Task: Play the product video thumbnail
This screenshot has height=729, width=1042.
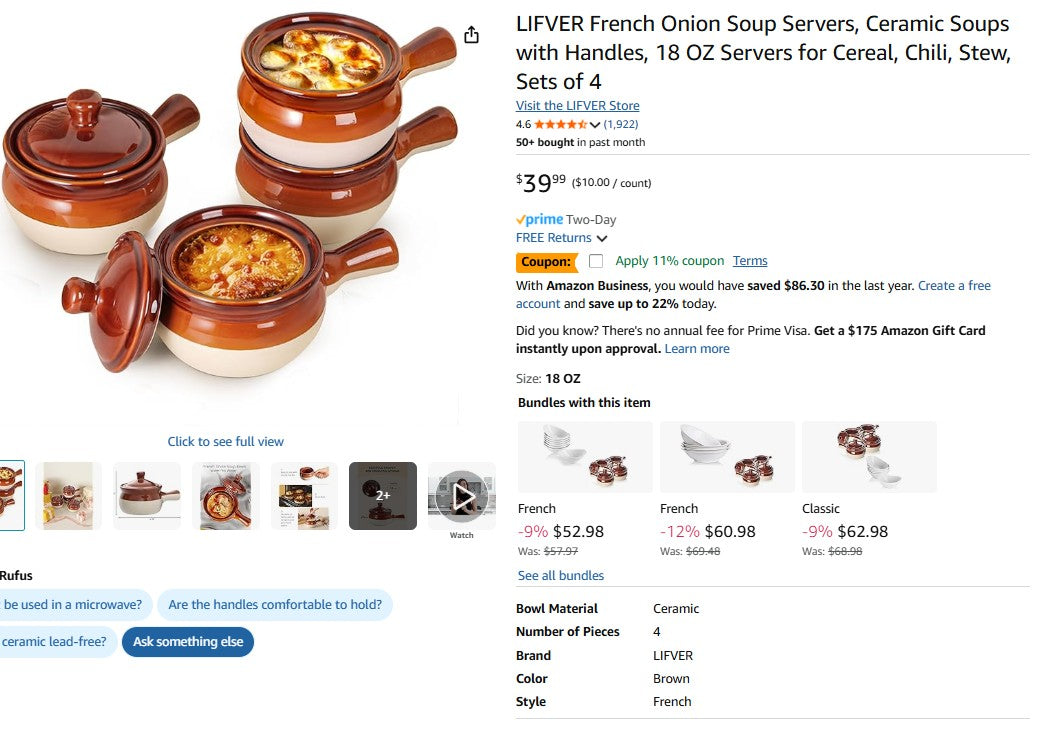Action: pos(461,495)
